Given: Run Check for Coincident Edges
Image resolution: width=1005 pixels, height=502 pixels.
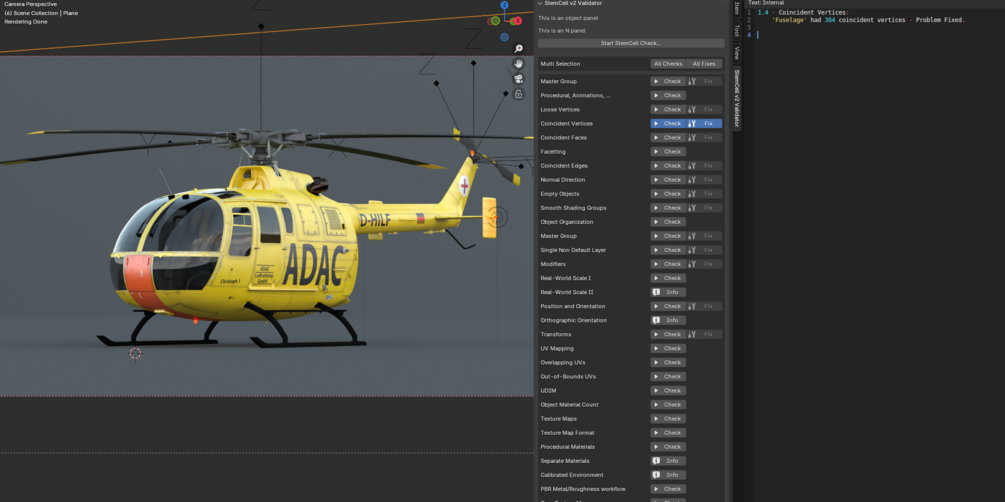Looking at the screenshot, I should tap(668, 166).
